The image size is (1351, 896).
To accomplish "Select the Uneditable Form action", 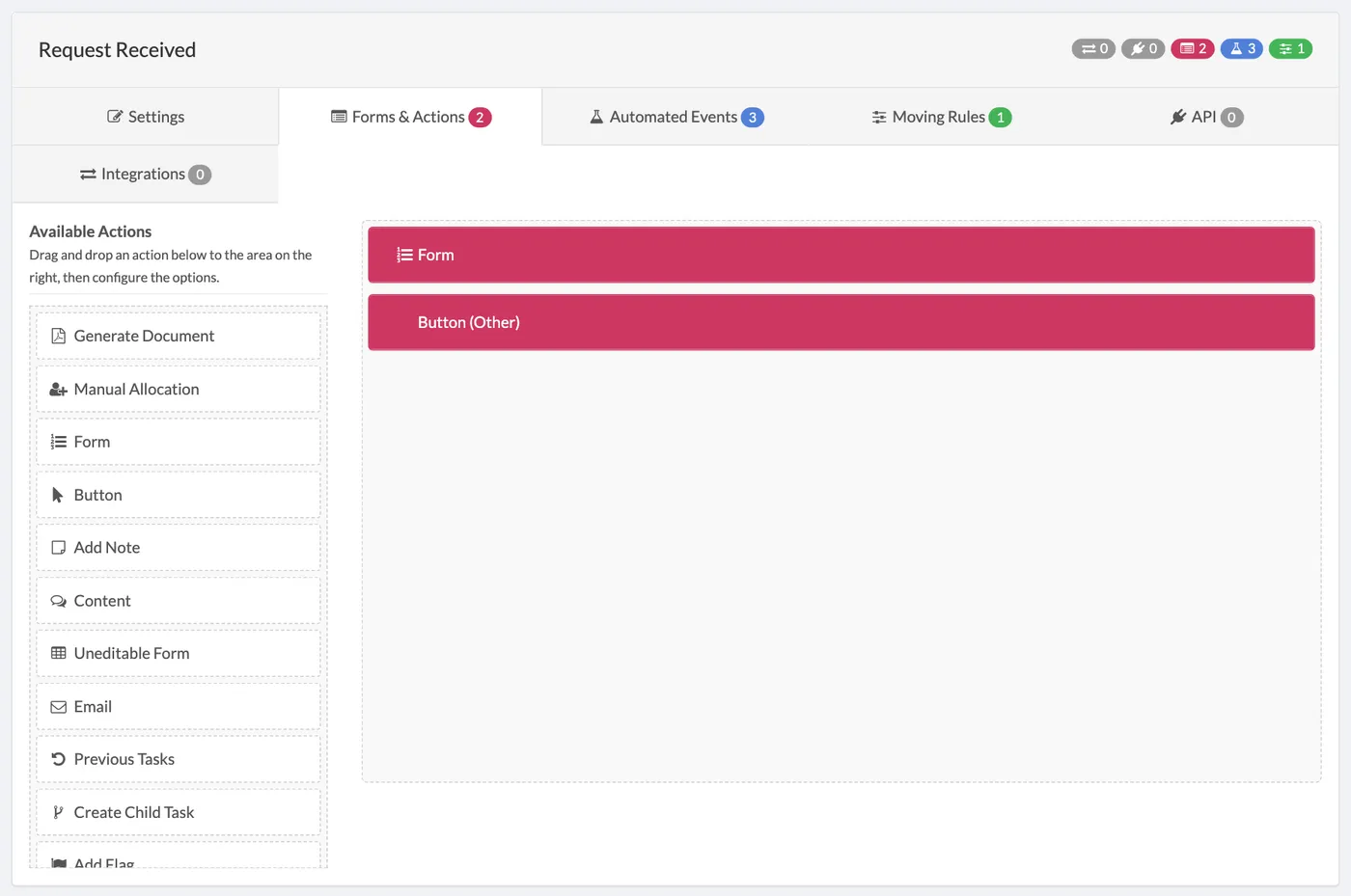I will (x=179, y=653).
